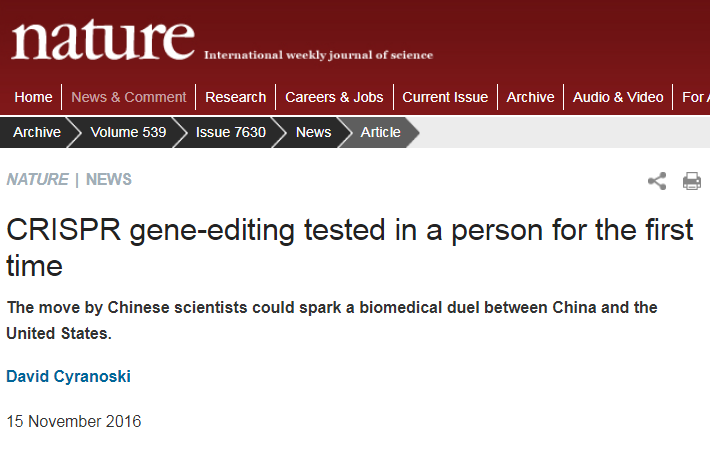
Task: Open author David Cyranoski link
Action: [68, 376]
